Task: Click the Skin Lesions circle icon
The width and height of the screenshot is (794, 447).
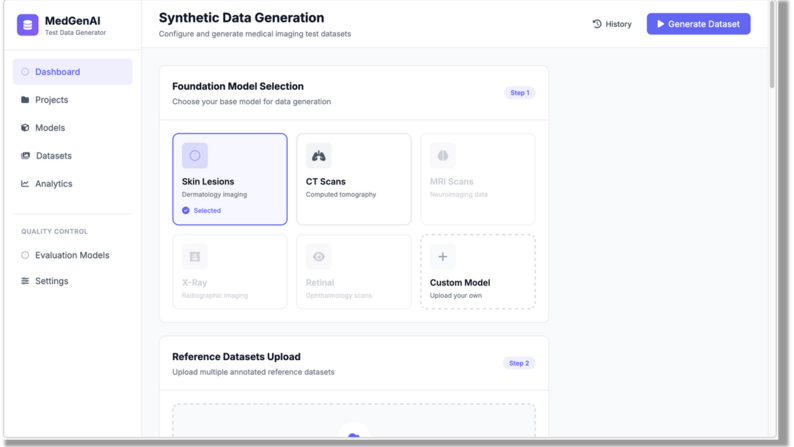Action: (195, 156)
